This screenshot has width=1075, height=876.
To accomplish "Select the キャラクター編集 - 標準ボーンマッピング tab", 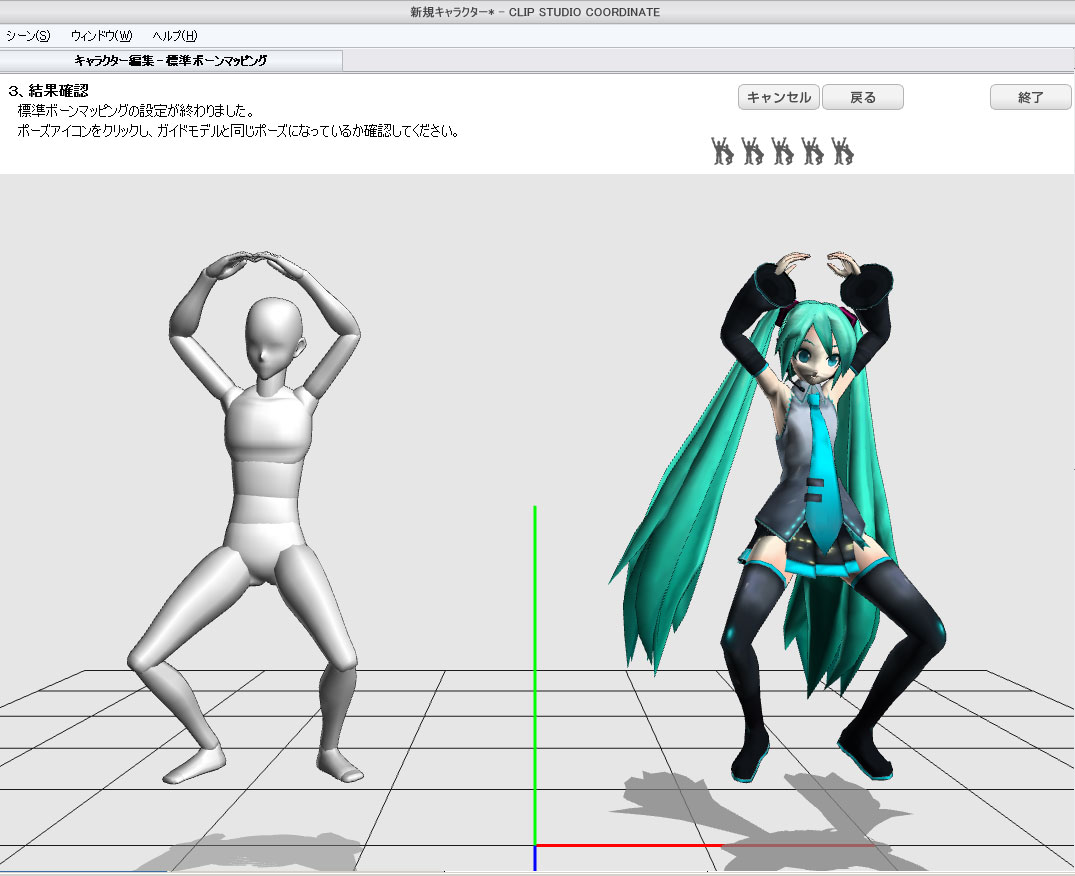I will tap(171, 60).
